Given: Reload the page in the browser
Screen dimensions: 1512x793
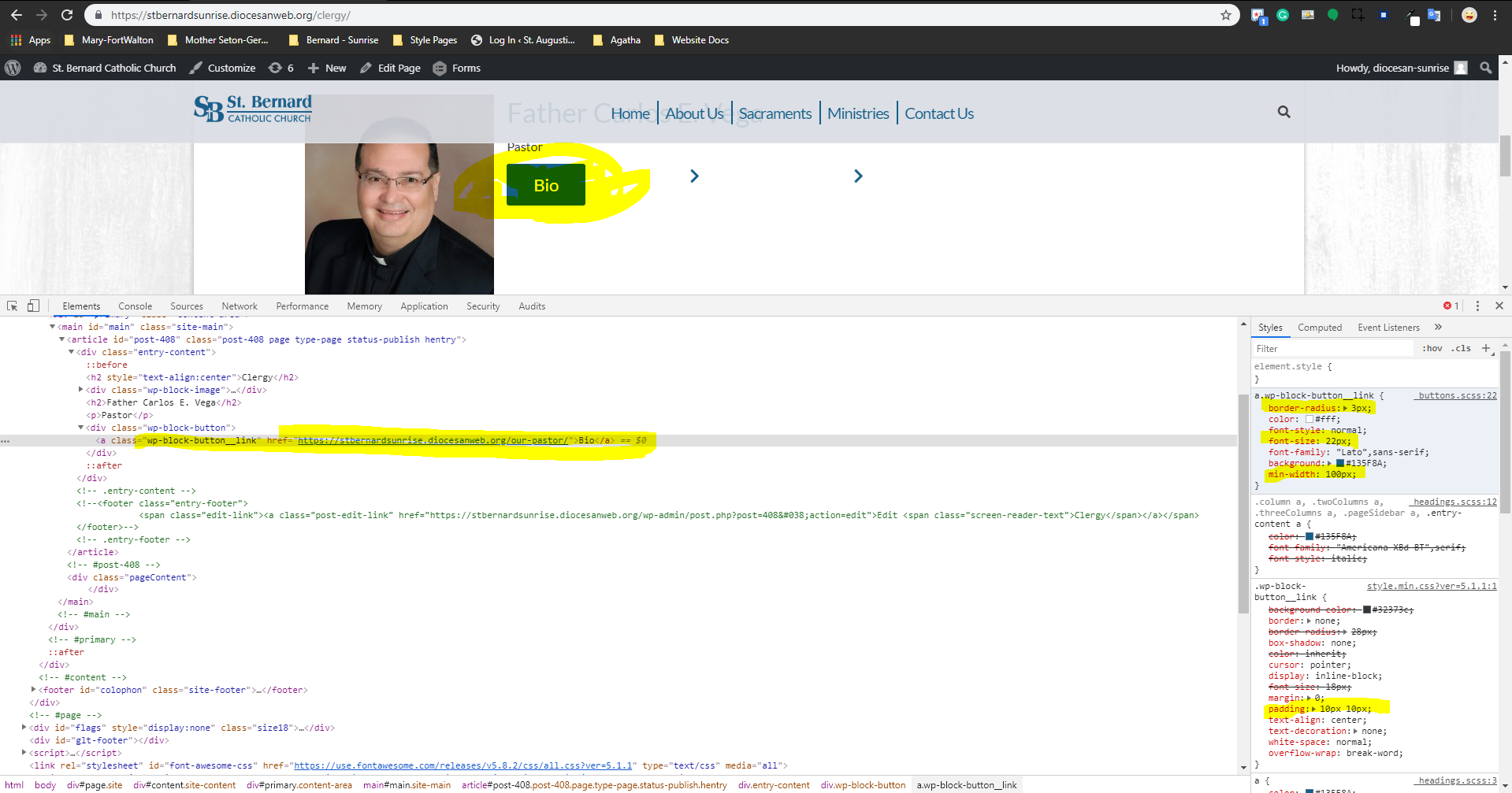Looking at the screenshot, I should click(67, 15).
